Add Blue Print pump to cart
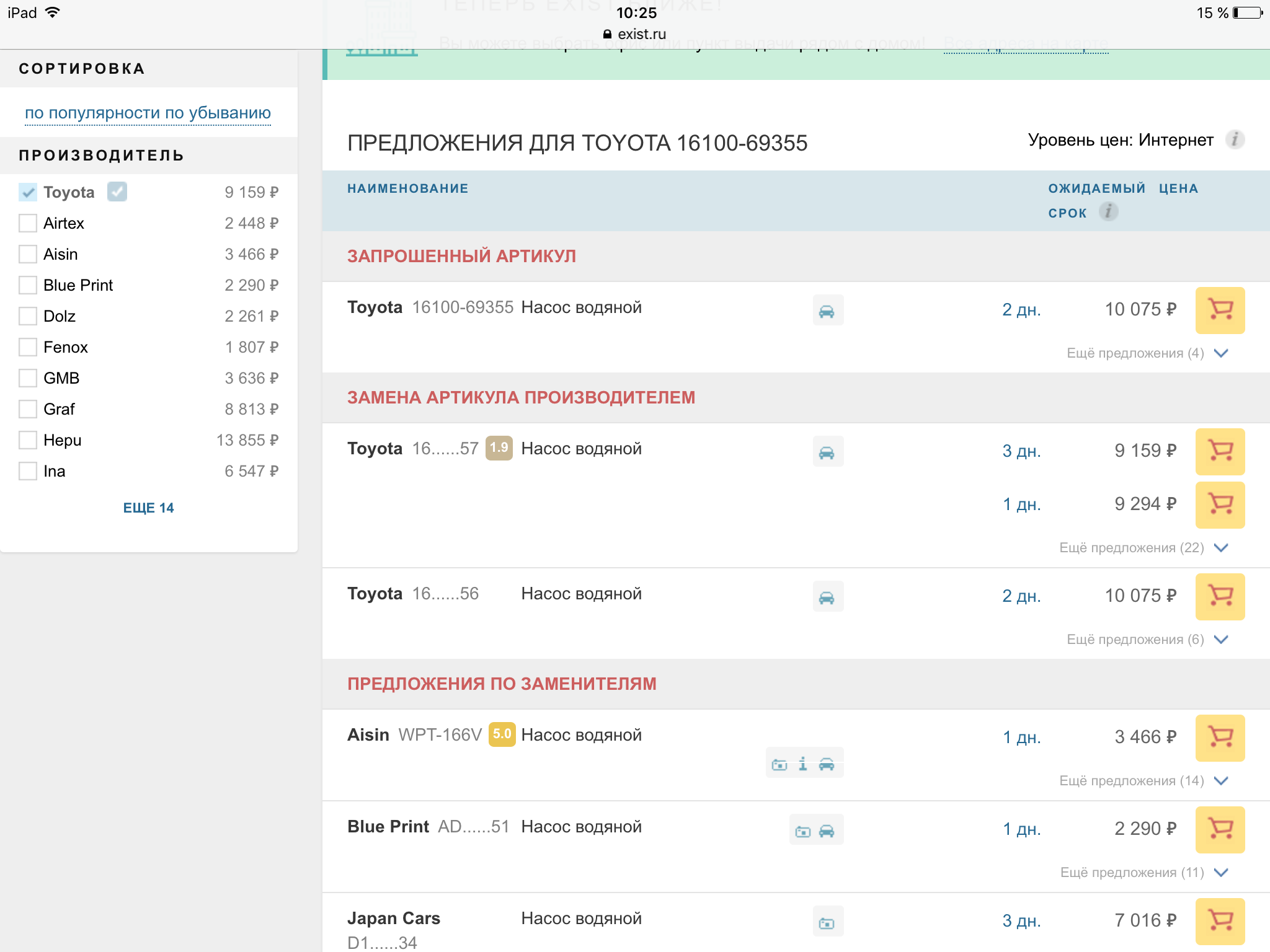This screenshot has width=1270, height=952. click(1220, 829)
